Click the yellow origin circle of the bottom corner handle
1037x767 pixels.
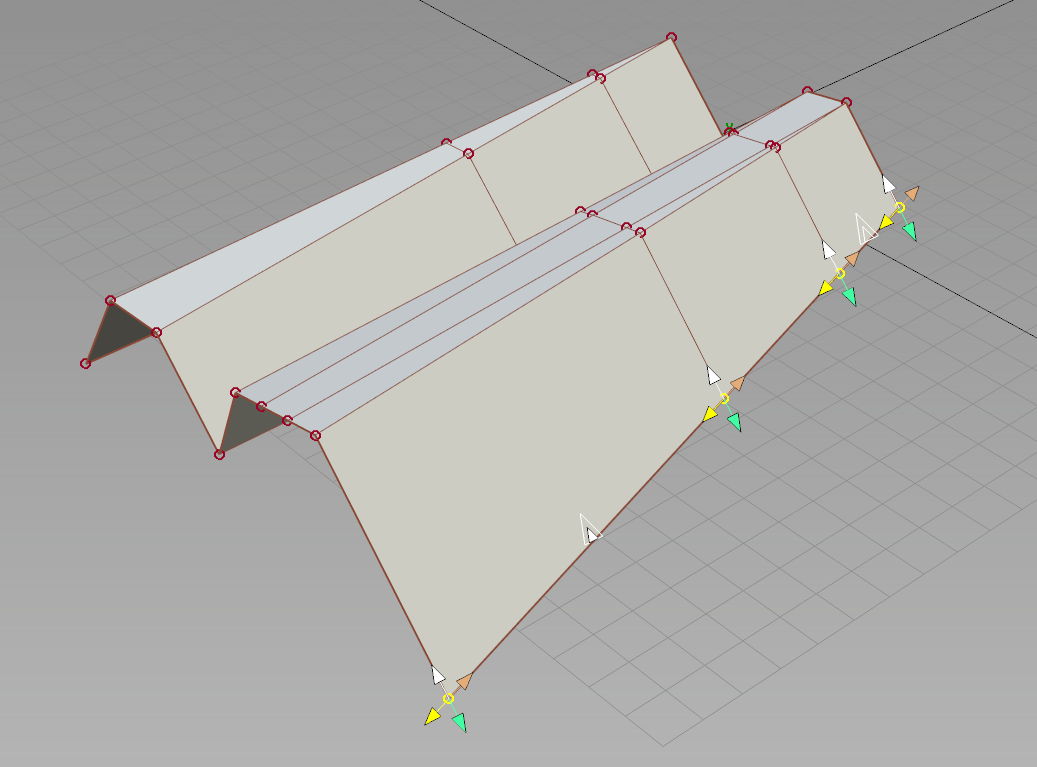[x=448, y=699]
